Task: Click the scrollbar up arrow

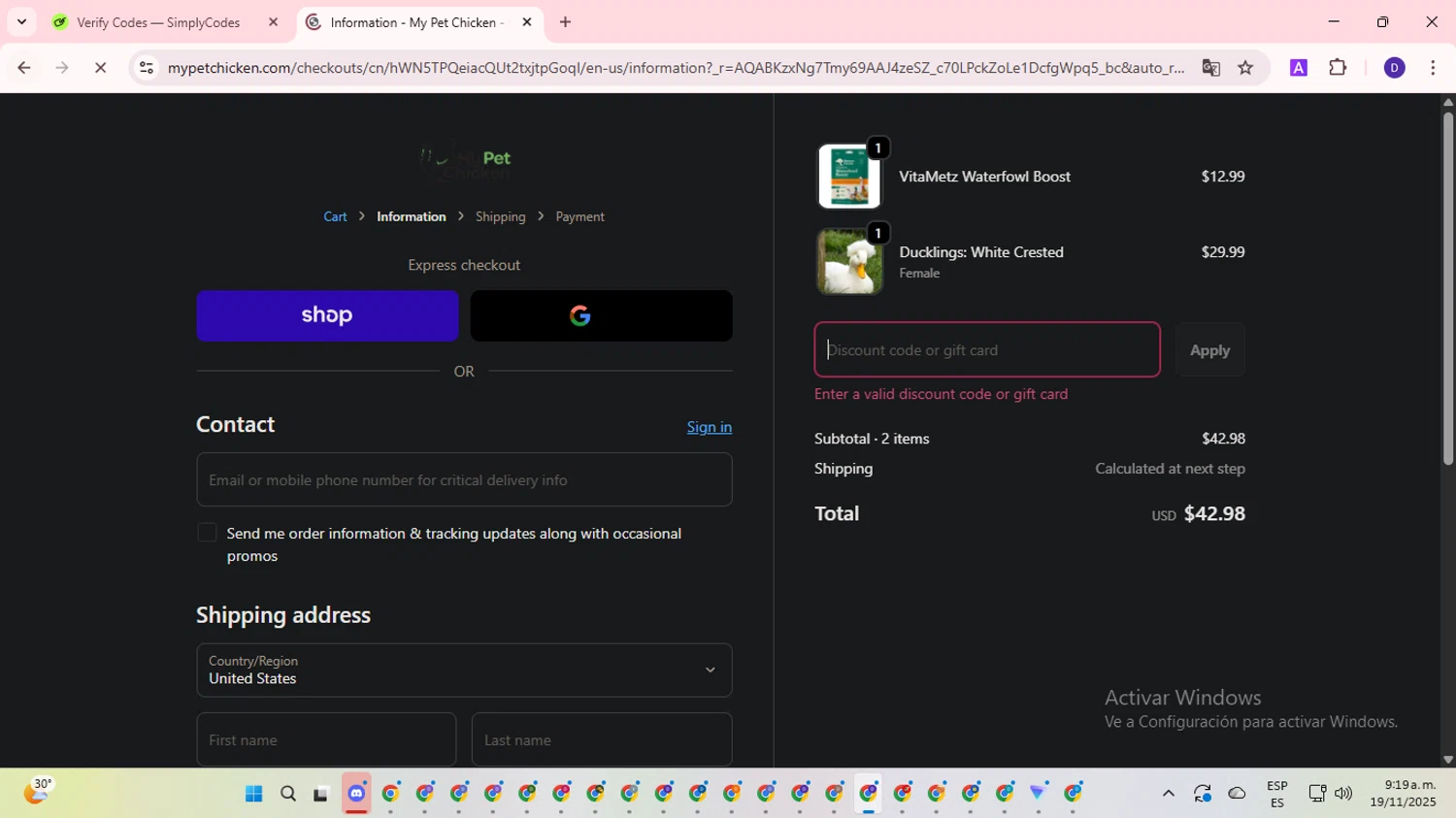Action: (1447, 101)
